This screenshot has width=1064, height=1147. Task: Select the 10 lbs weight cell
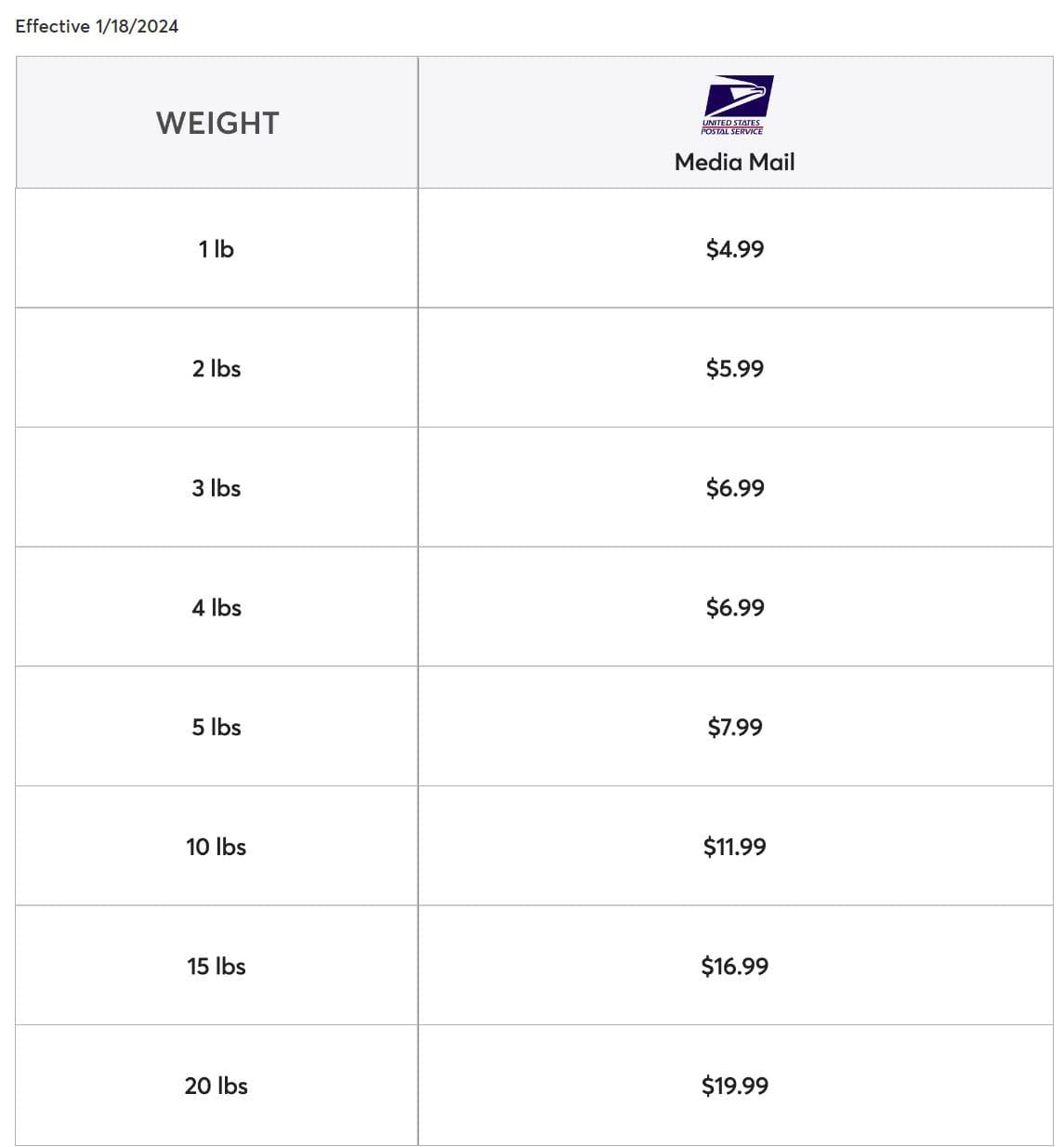click(x=217, y=847)
